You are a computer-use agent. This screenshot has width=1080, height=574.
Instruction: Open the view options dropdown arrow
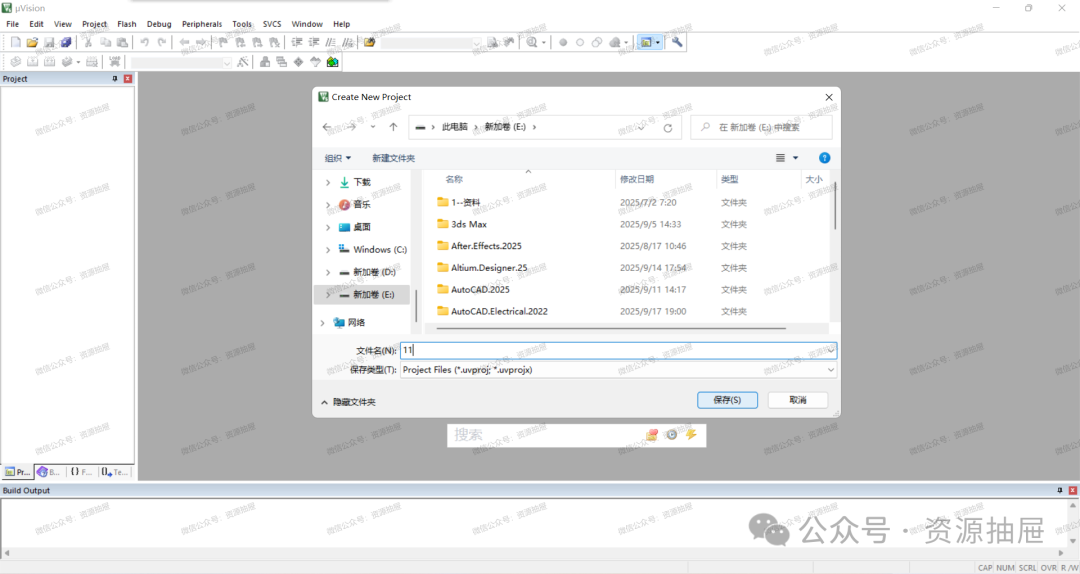796,158
